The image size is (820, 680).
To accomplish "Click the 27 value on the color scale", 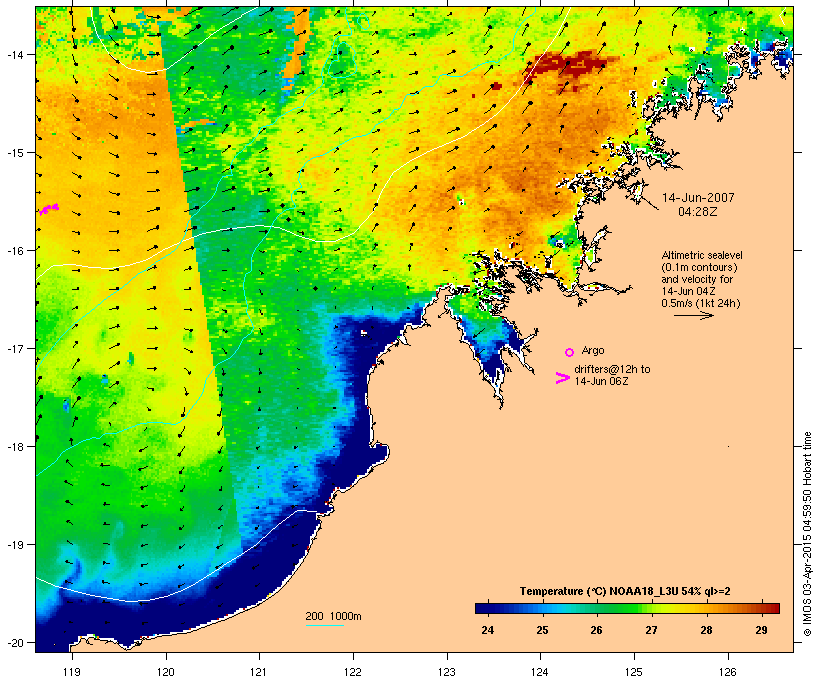I will (x=651, y=630).
